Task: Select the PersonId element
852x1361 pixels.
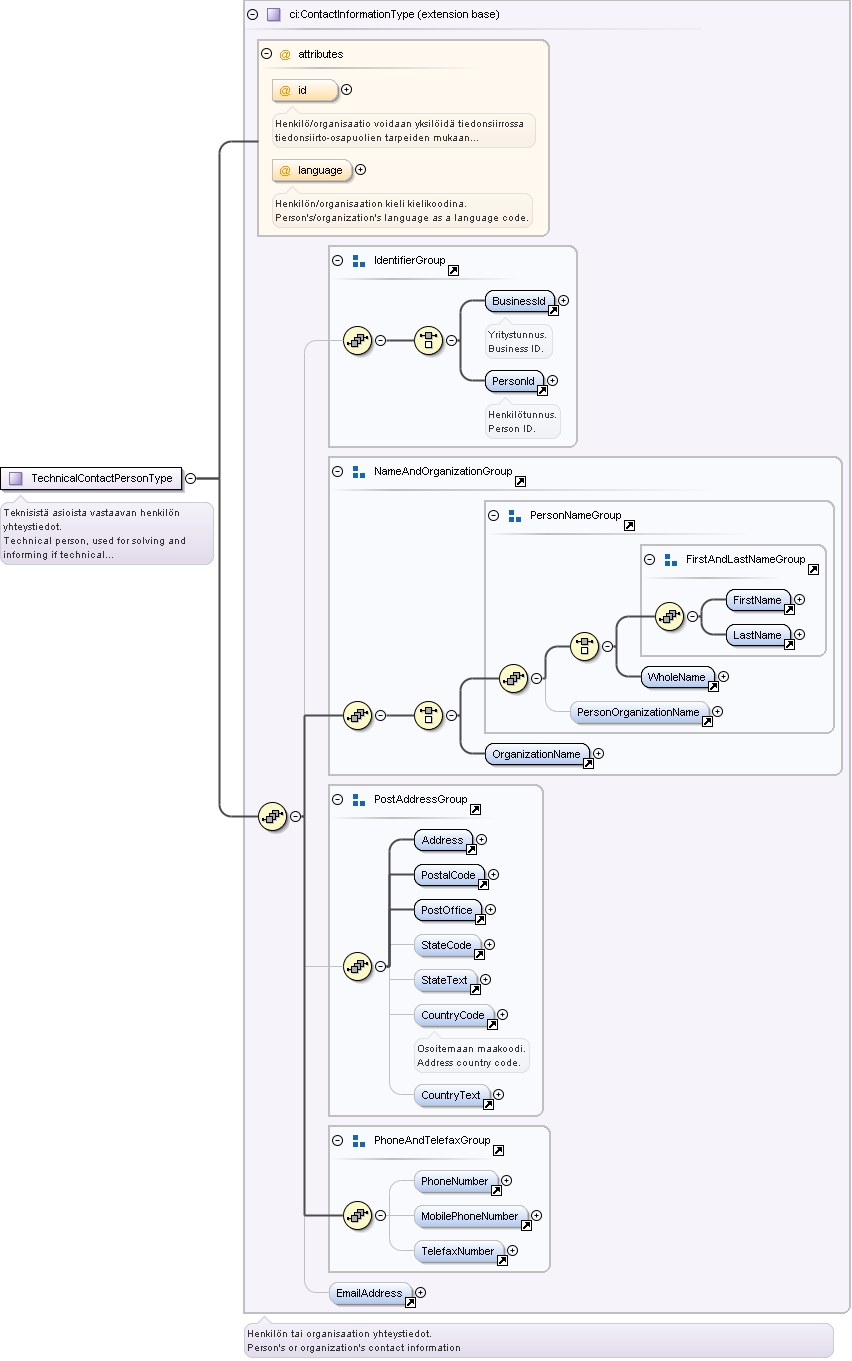Action: [514, 381]
